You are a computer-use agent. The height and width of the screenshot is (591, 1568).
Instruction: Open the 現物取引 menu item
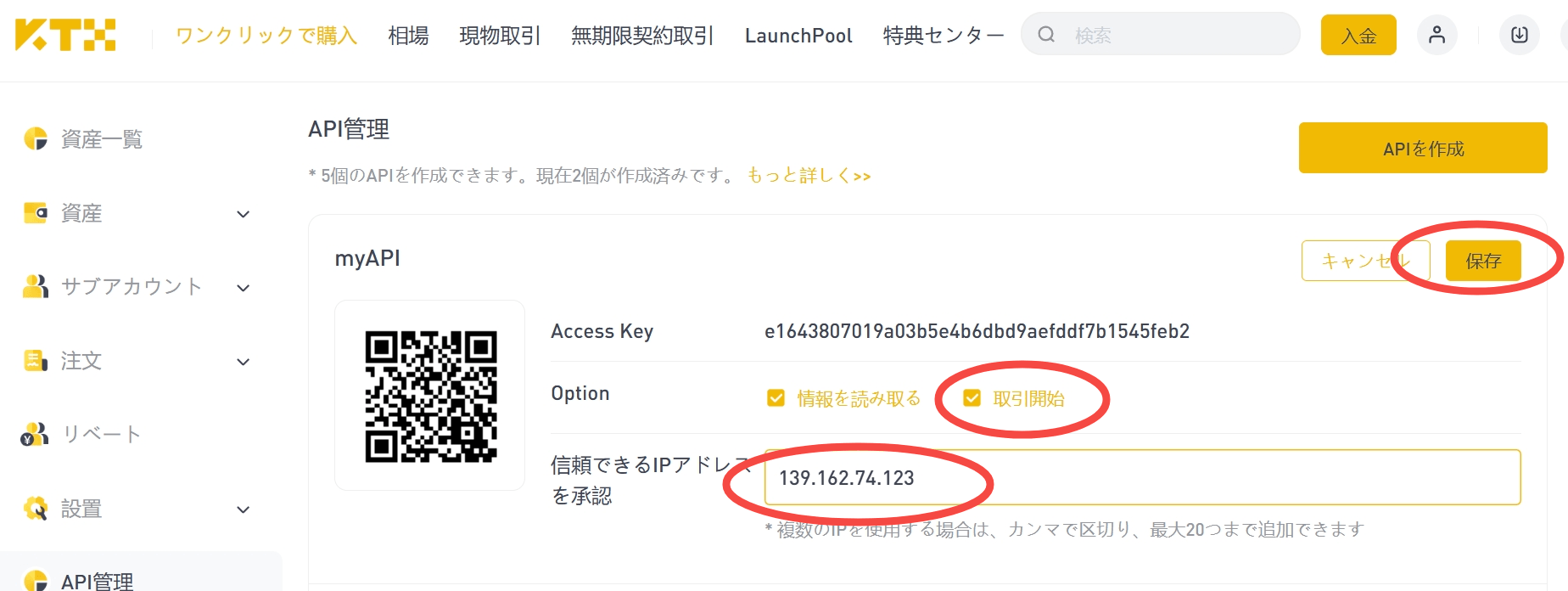500,36
